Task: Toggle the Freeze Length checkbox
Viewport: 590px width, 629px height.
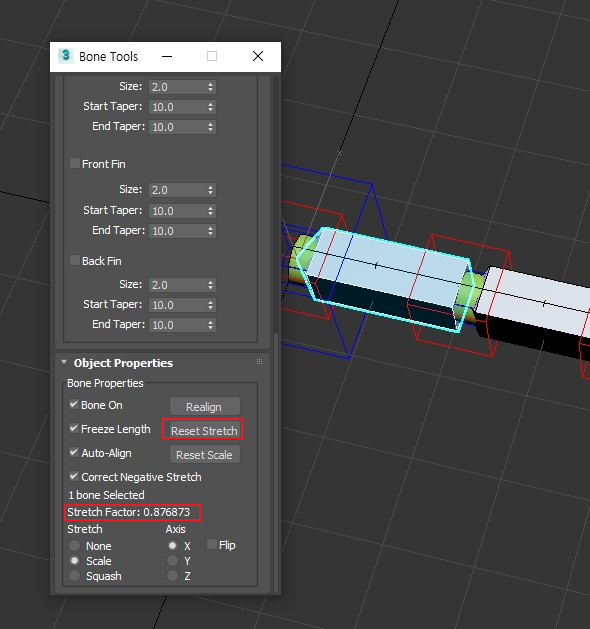Action: [x=73, y=428]
